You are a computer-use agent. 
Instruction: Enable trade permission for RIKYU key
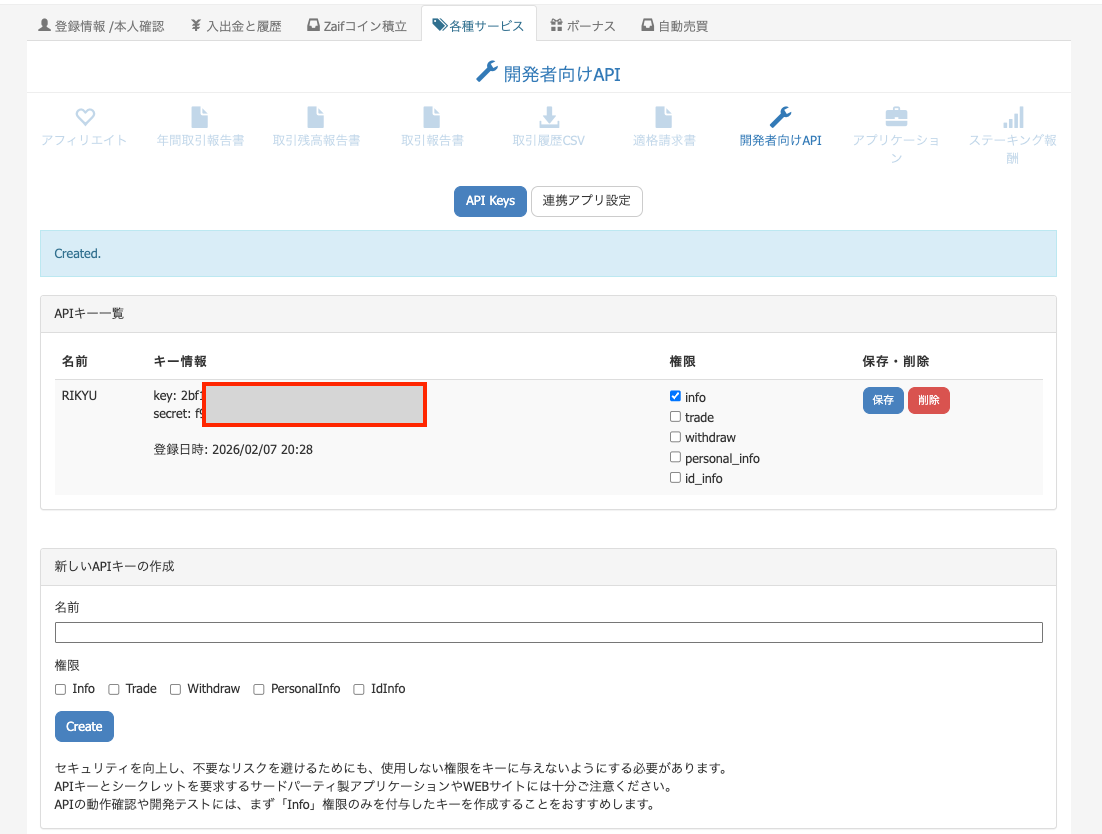(x=676, y=417)
